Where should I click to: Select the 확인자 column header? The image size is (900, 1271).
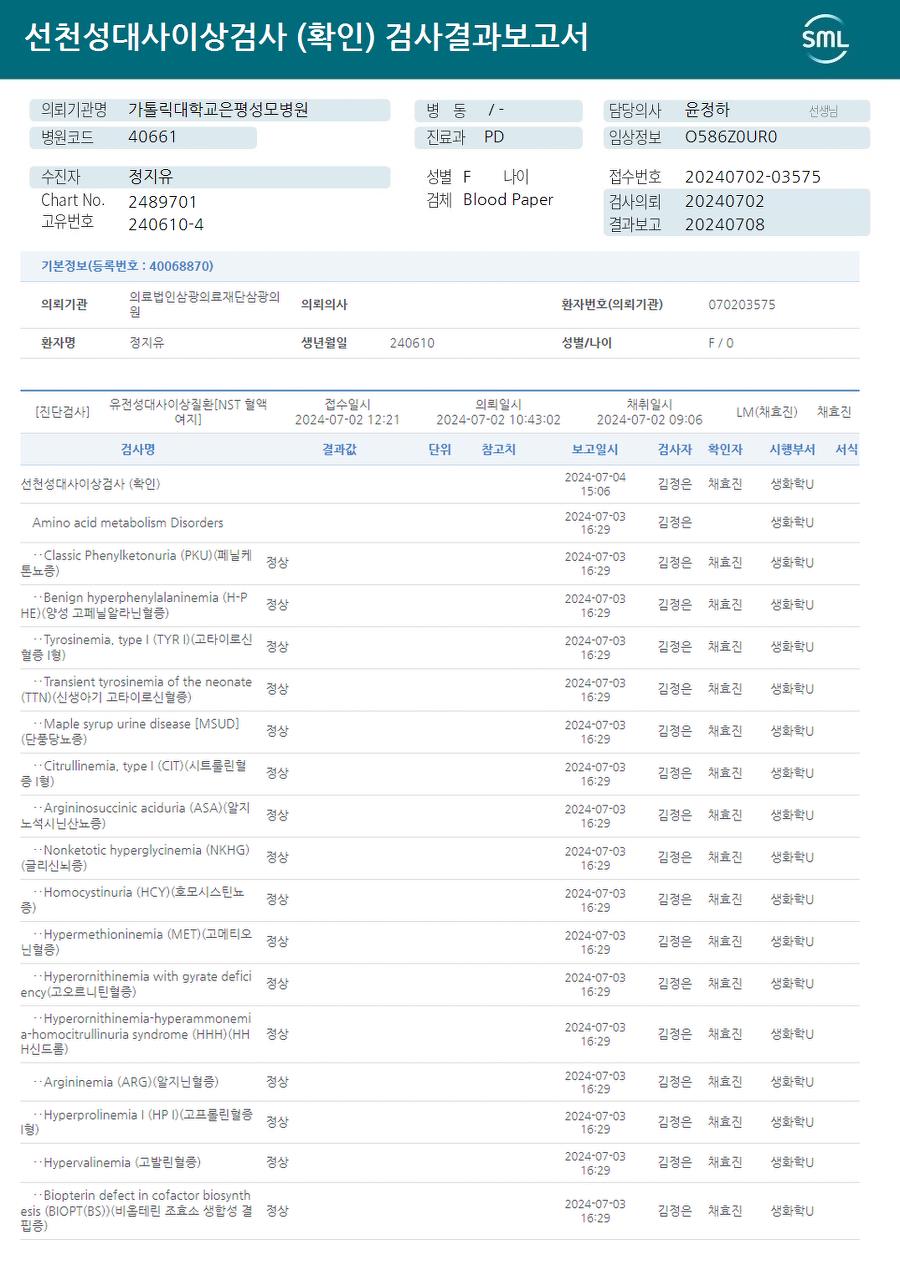(725, 450)
